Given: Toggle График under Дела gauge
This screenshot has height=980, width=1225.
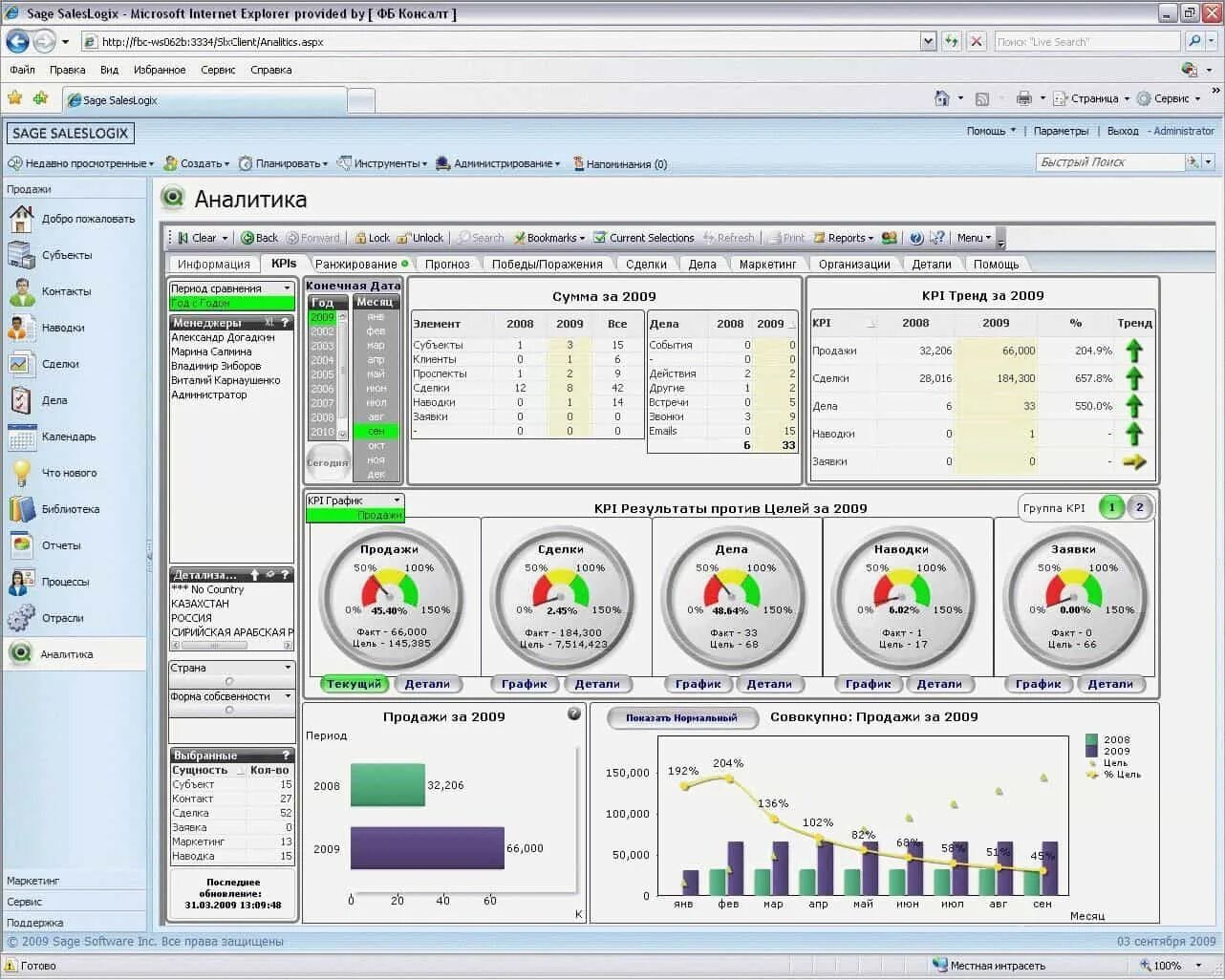Looking at the screenshot, I should tap(698, 684).
